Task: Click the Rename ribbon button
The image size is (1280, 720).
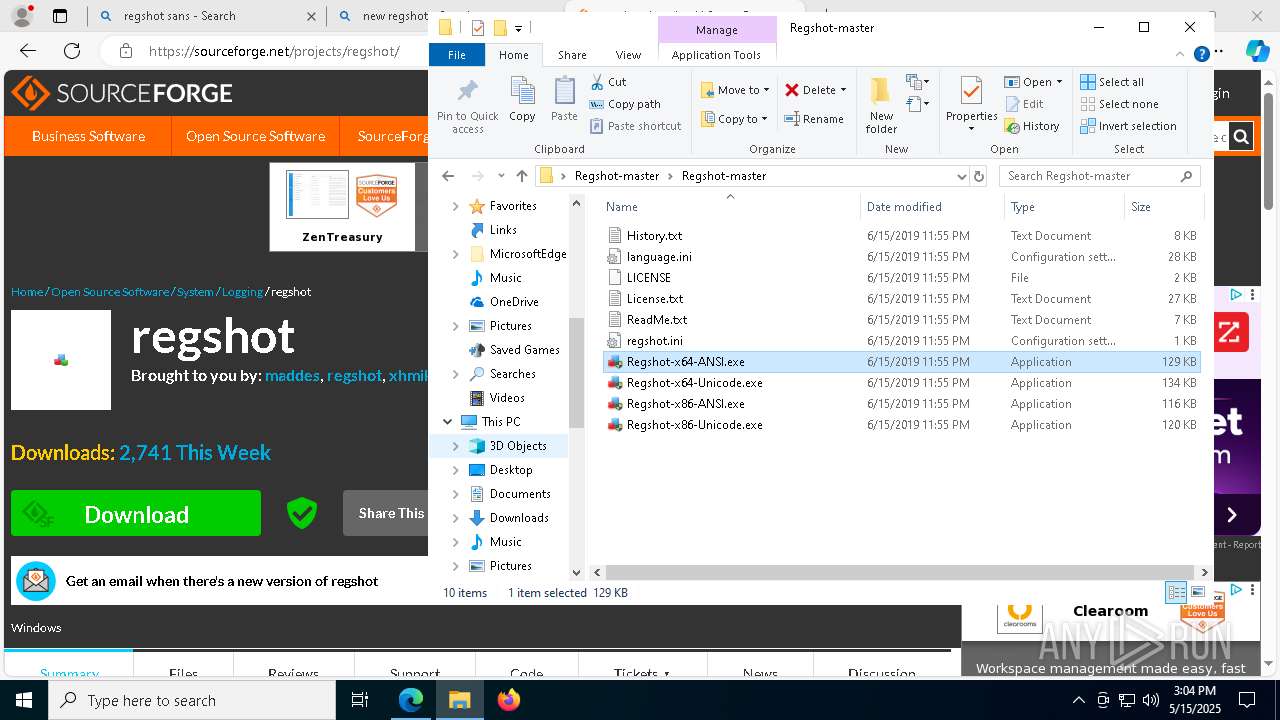Action: point(814,119)
